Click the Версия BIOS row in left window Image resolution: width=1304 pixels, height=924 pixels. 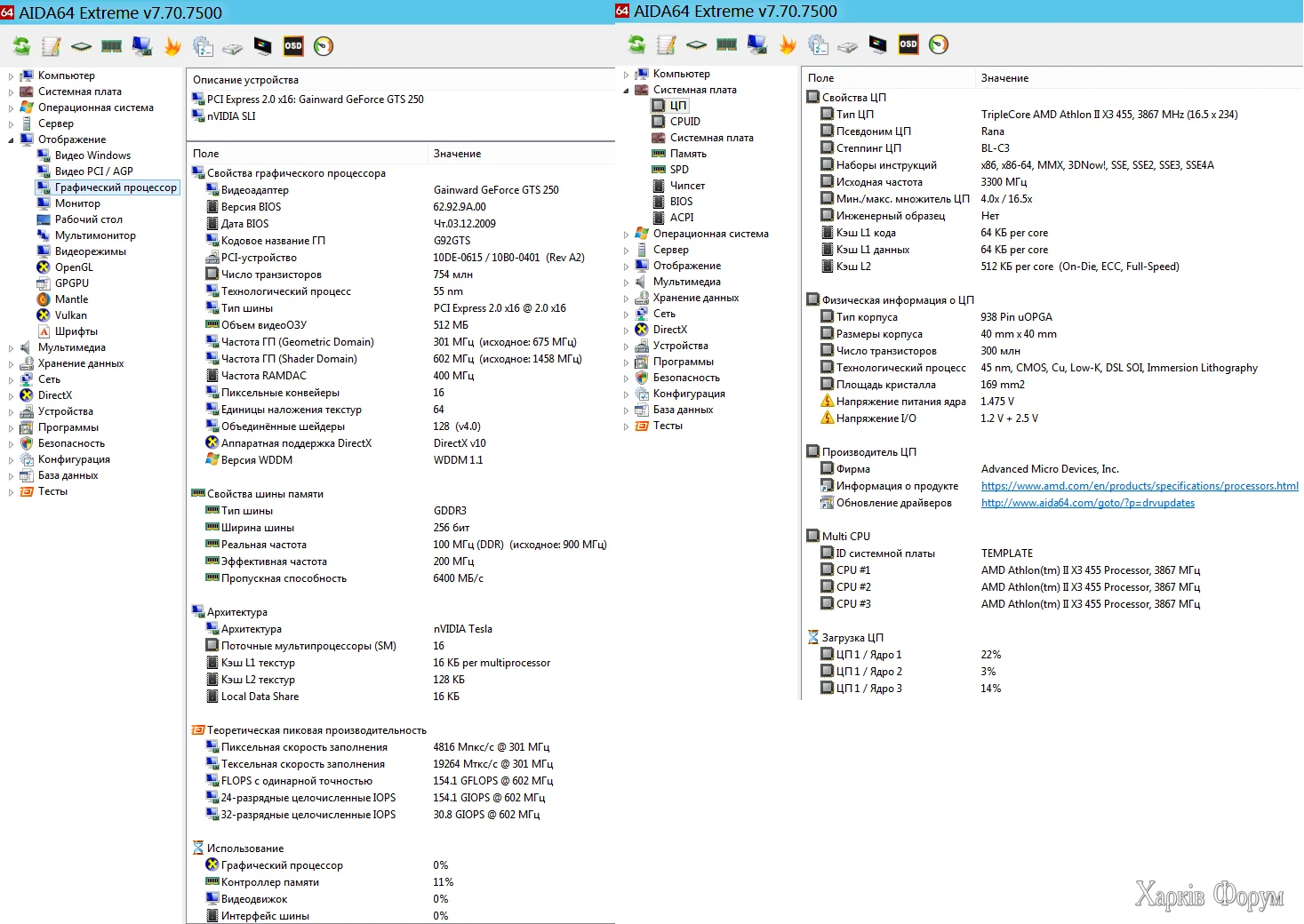tap(401, 207)
